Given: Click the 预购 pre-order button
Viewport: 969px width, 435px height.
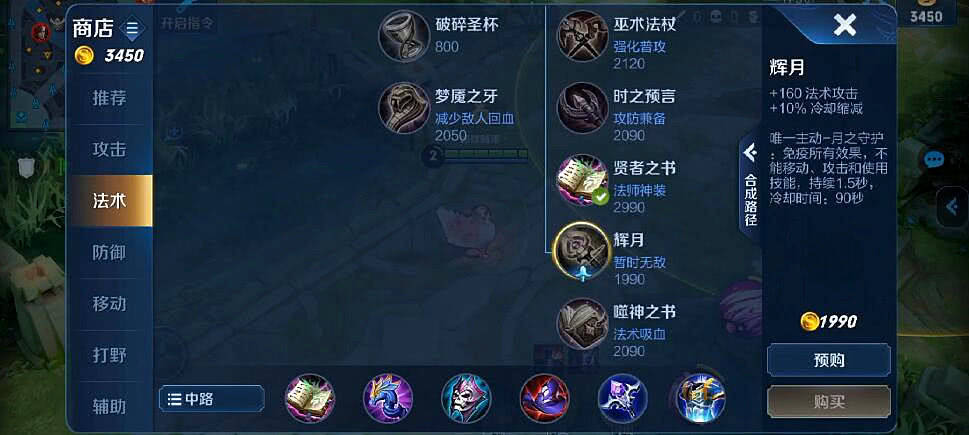Looking at the screenshot, I should [829, 360].
